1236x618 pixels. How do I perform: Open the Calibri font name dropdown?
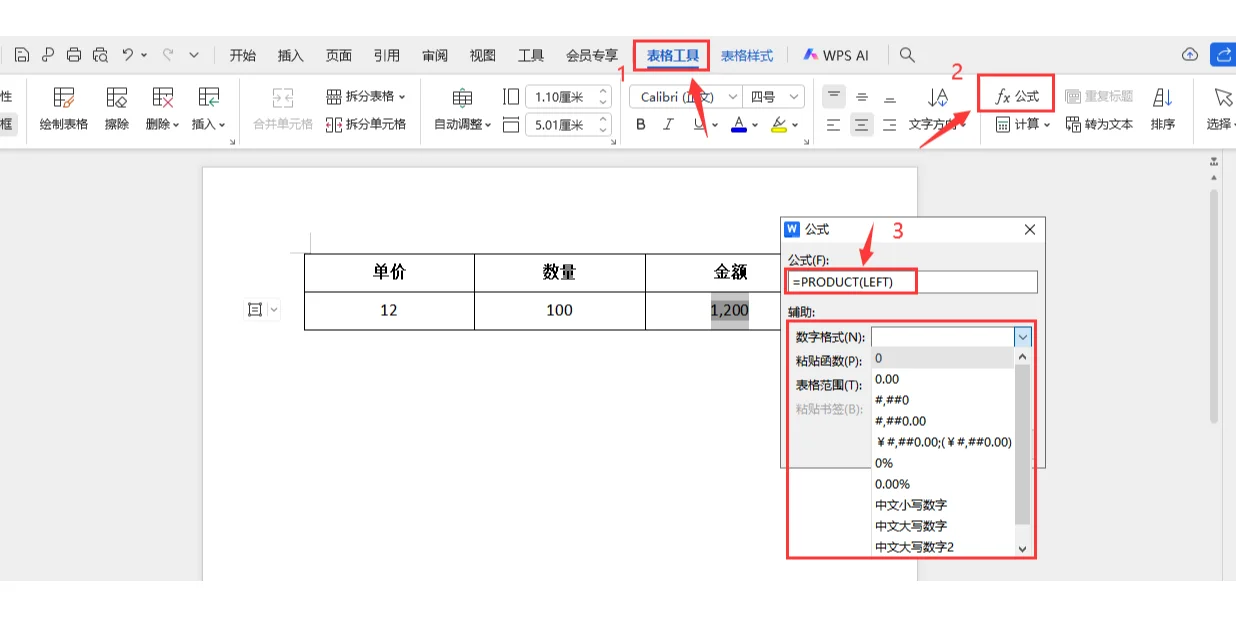(x=733, y=97)
